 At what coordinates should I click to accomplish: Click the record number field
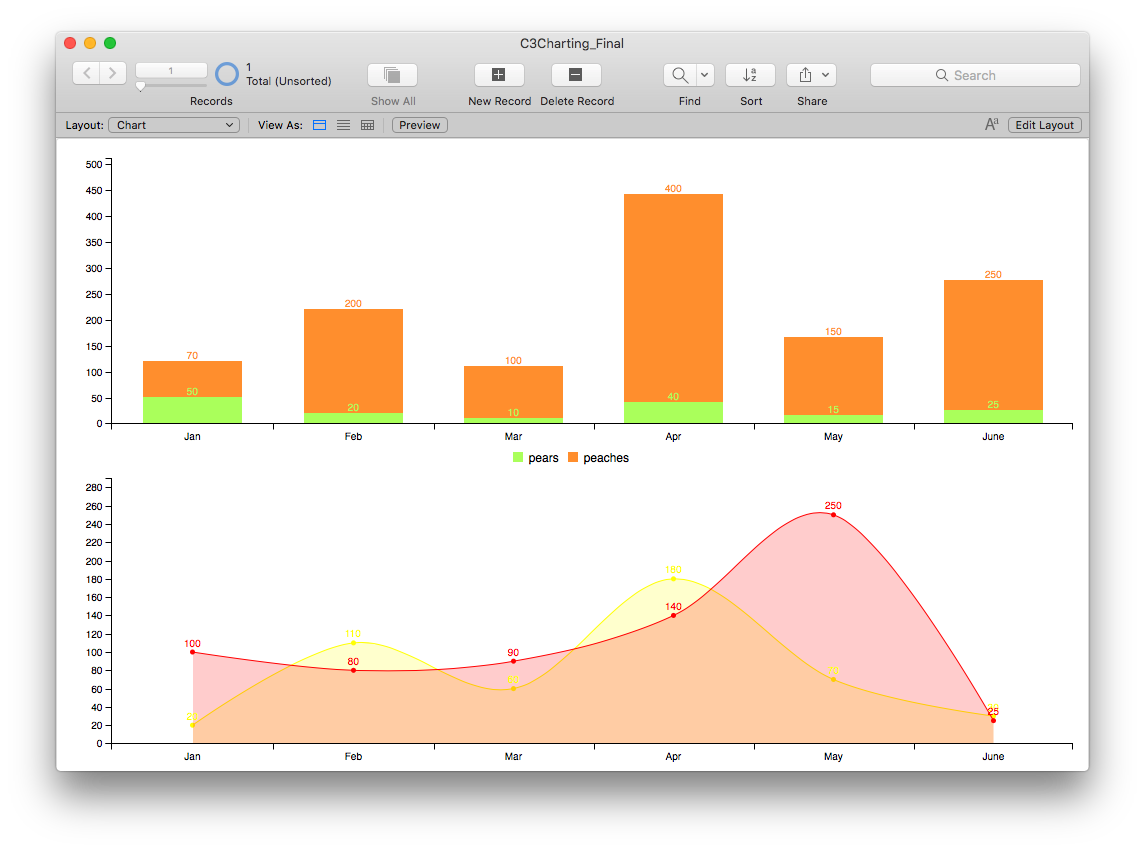pos(171,71)
